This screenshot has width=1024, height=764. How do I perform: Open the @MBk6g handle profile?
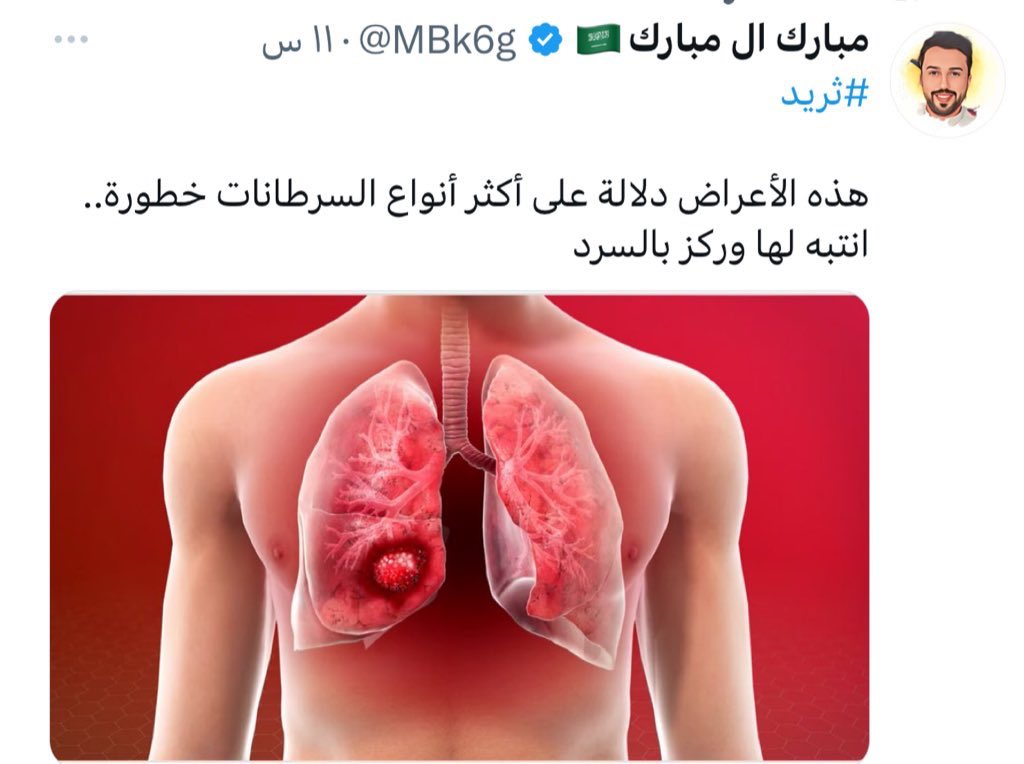[437, 41]
